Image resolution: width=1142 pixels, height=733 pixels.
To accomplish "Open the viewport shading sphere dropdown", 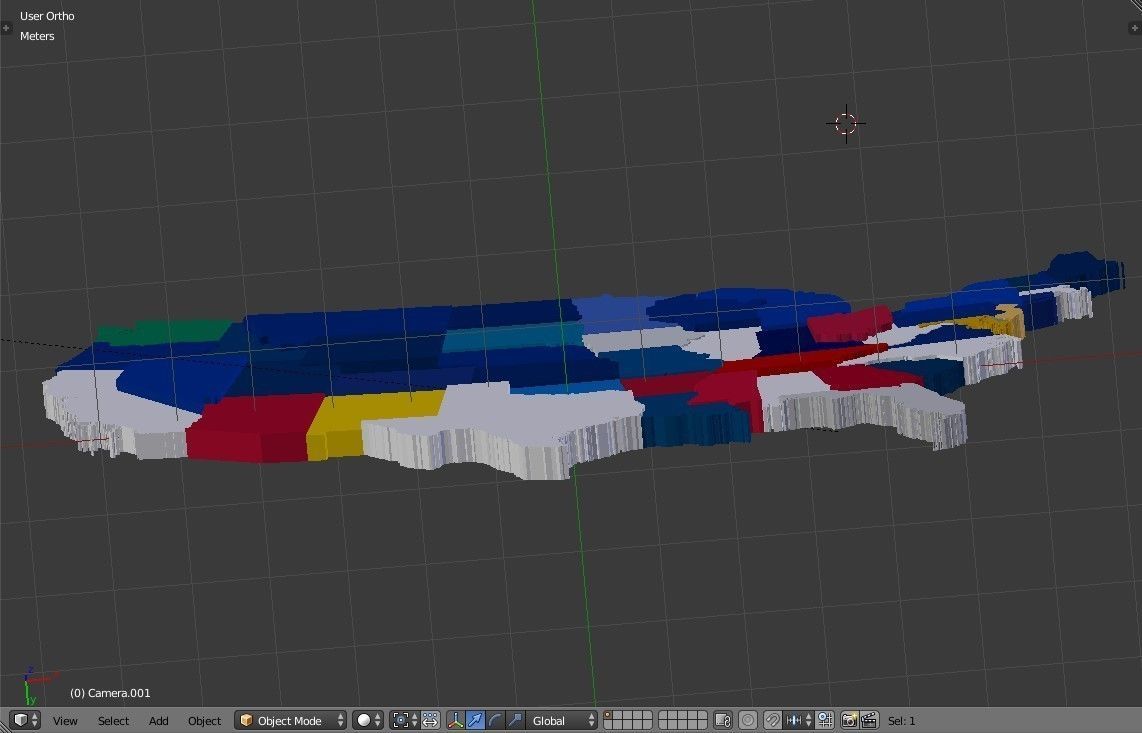I will pyautogui.click(x=367, y=721).
